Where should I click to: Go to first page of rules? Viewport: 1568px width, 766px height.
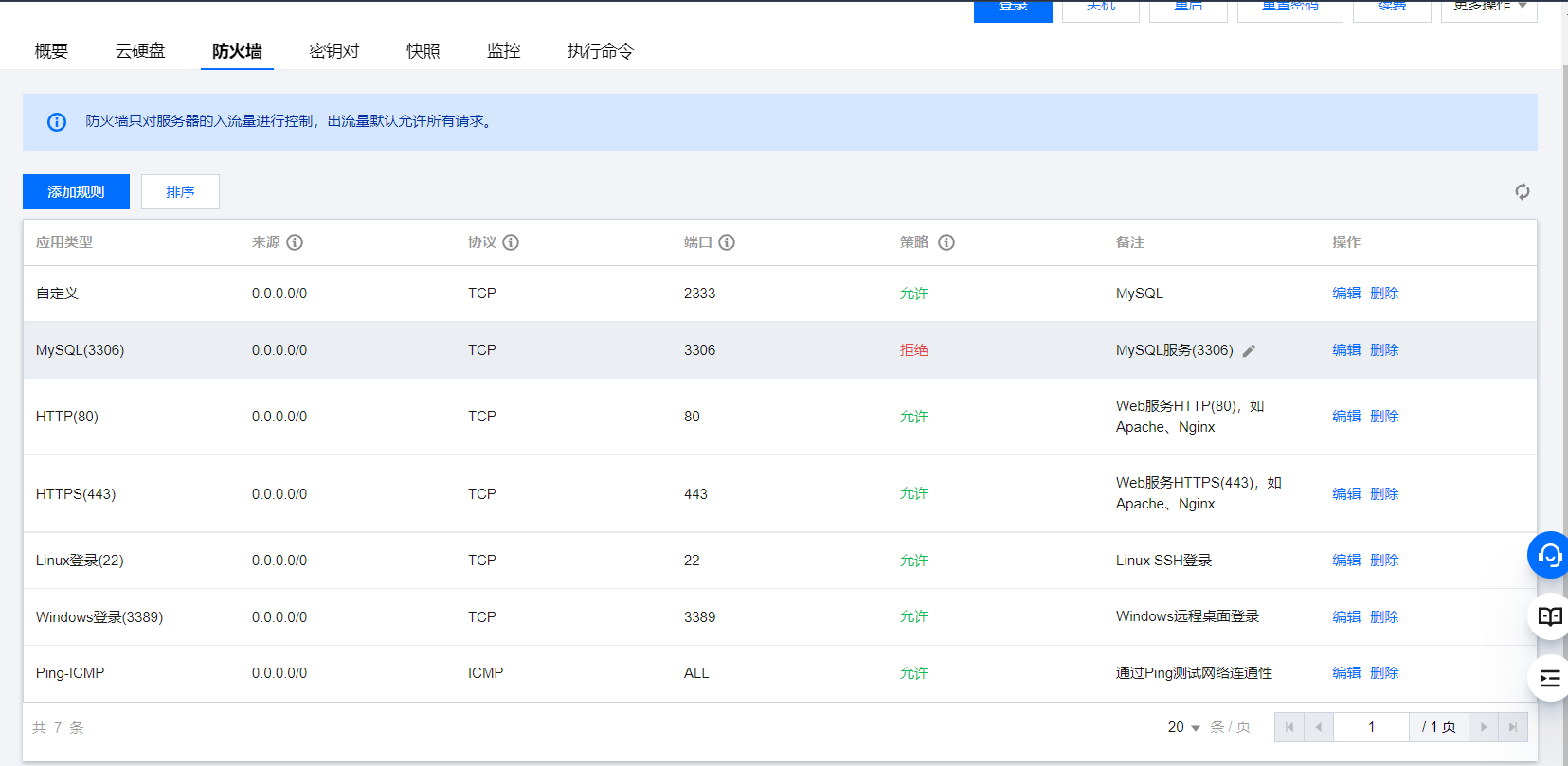1289,727
